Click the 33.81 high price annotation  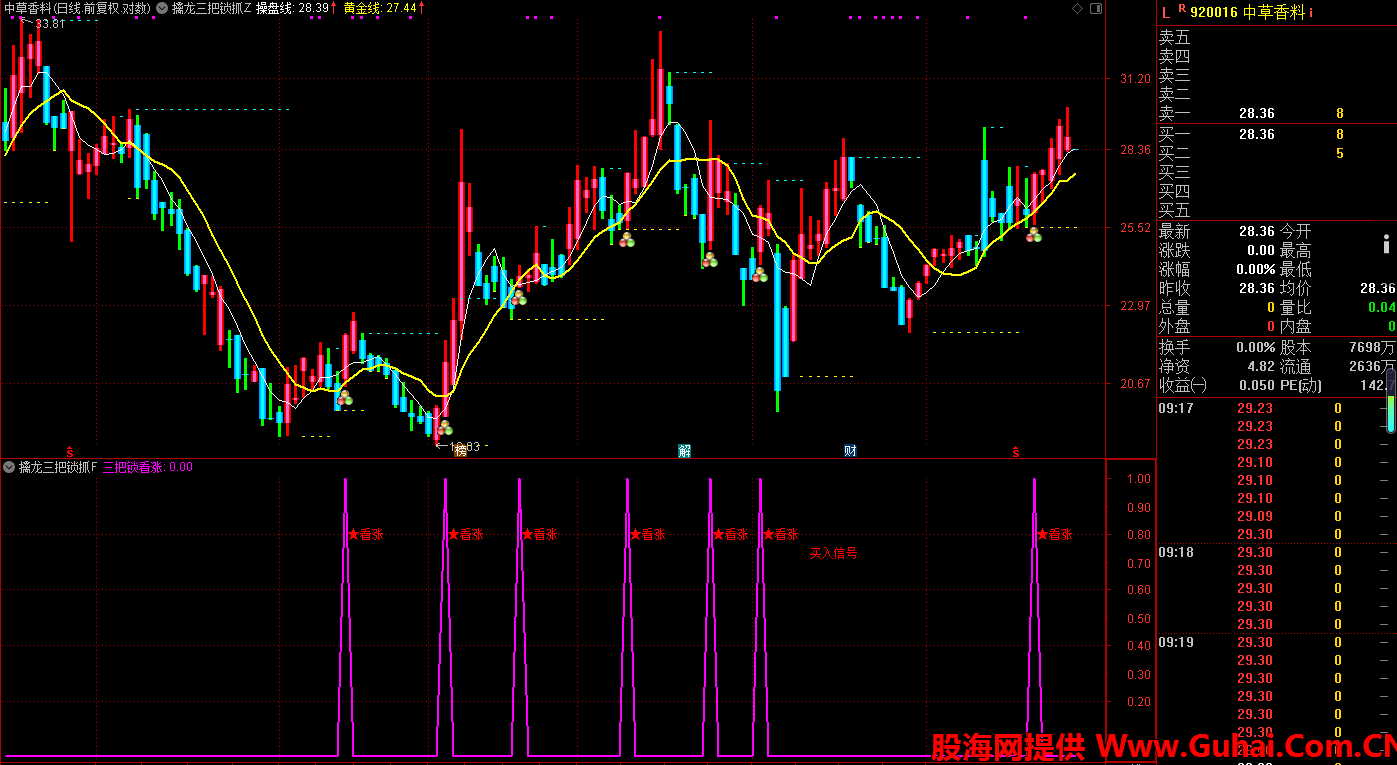48,23
